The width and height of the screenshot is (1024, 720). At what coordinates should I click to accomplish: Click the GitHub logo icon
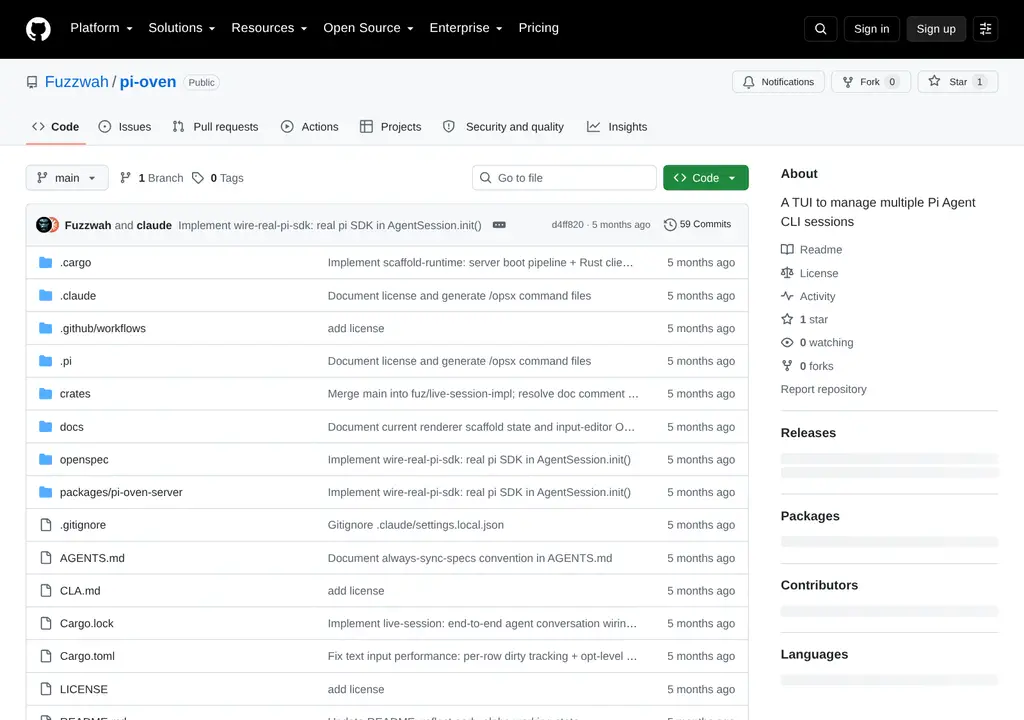tap(38, 29)
